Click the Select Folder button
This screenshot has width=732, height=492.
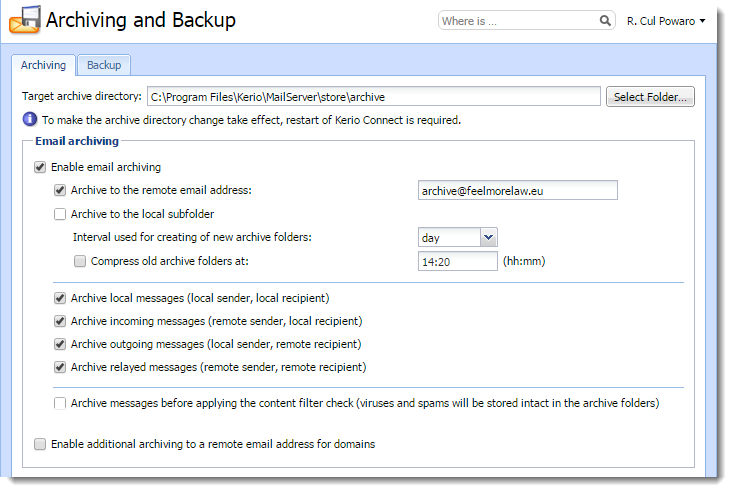click(x=650, y=97)
